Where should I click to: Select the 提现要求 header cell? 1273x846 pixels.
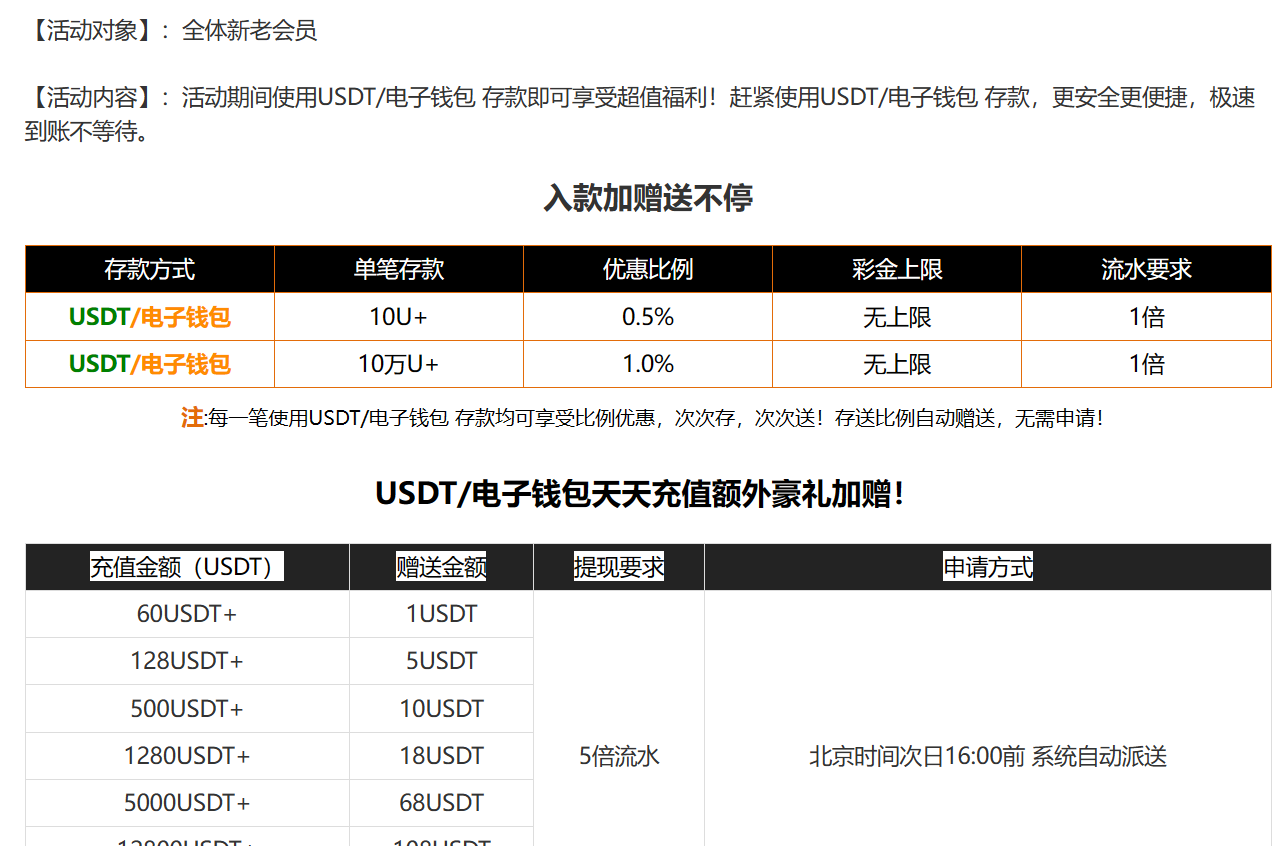point(619,567)
